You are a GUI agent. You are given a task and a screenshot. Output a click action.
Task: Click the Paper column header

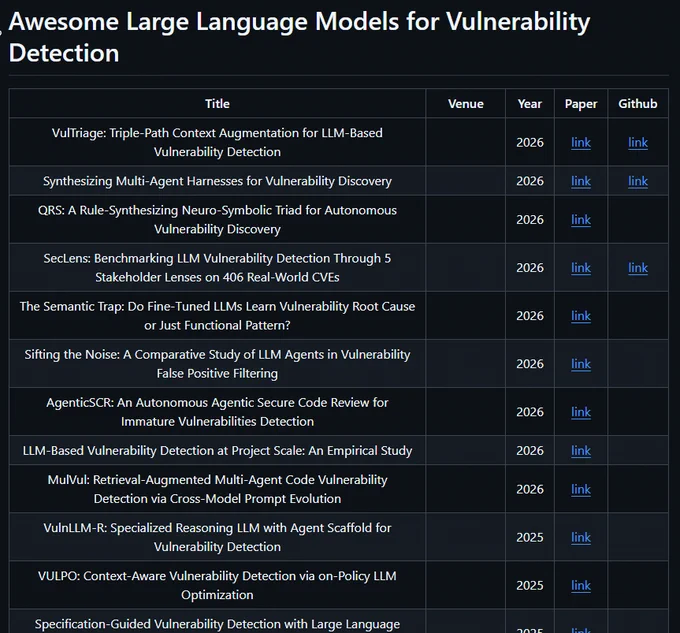pyautogui.click(x=581, y=104)
